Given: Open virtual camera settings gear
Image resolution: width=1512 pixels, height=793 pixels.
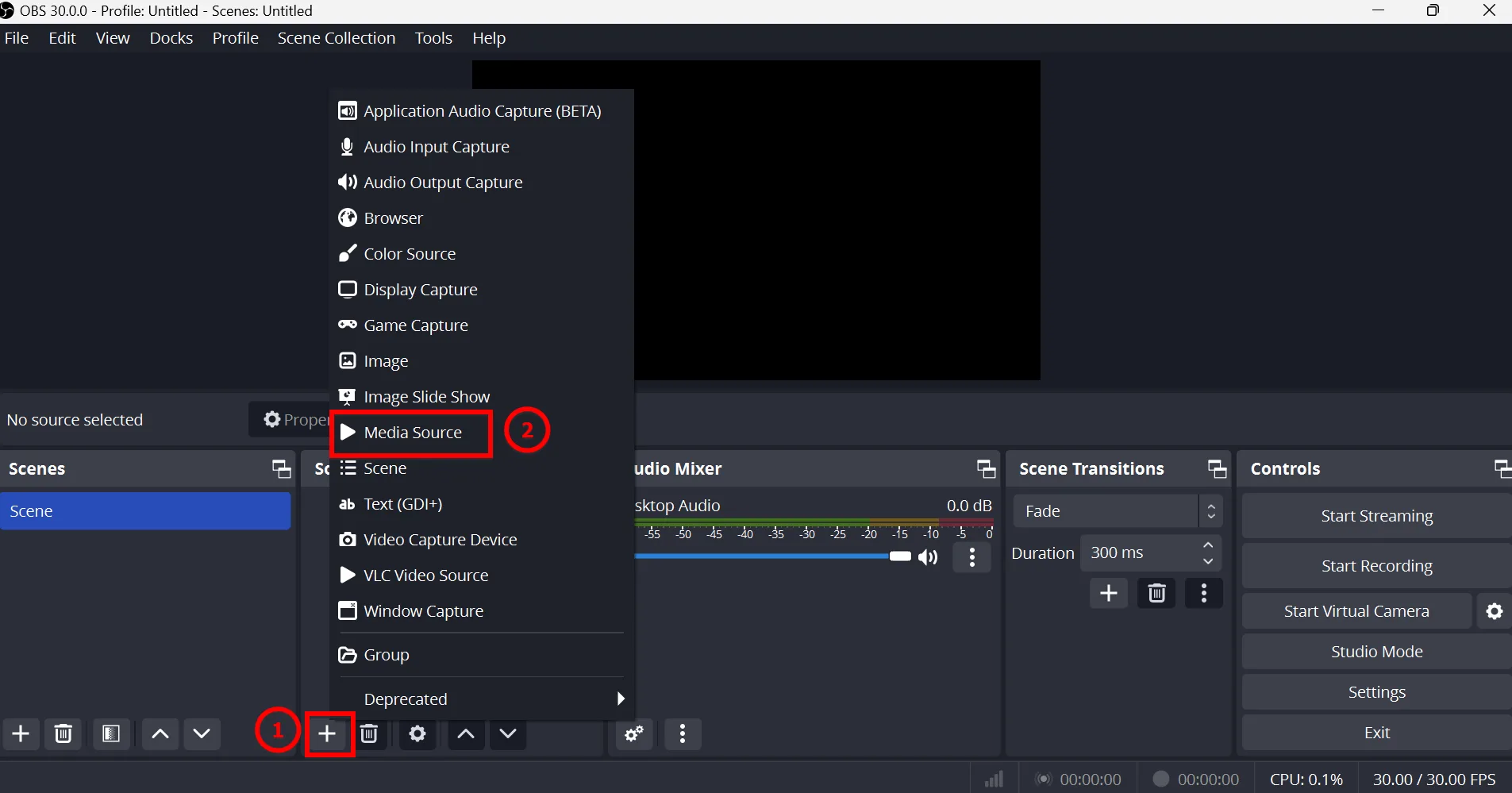Looking at the screenshot, I should pos(1495,611).
